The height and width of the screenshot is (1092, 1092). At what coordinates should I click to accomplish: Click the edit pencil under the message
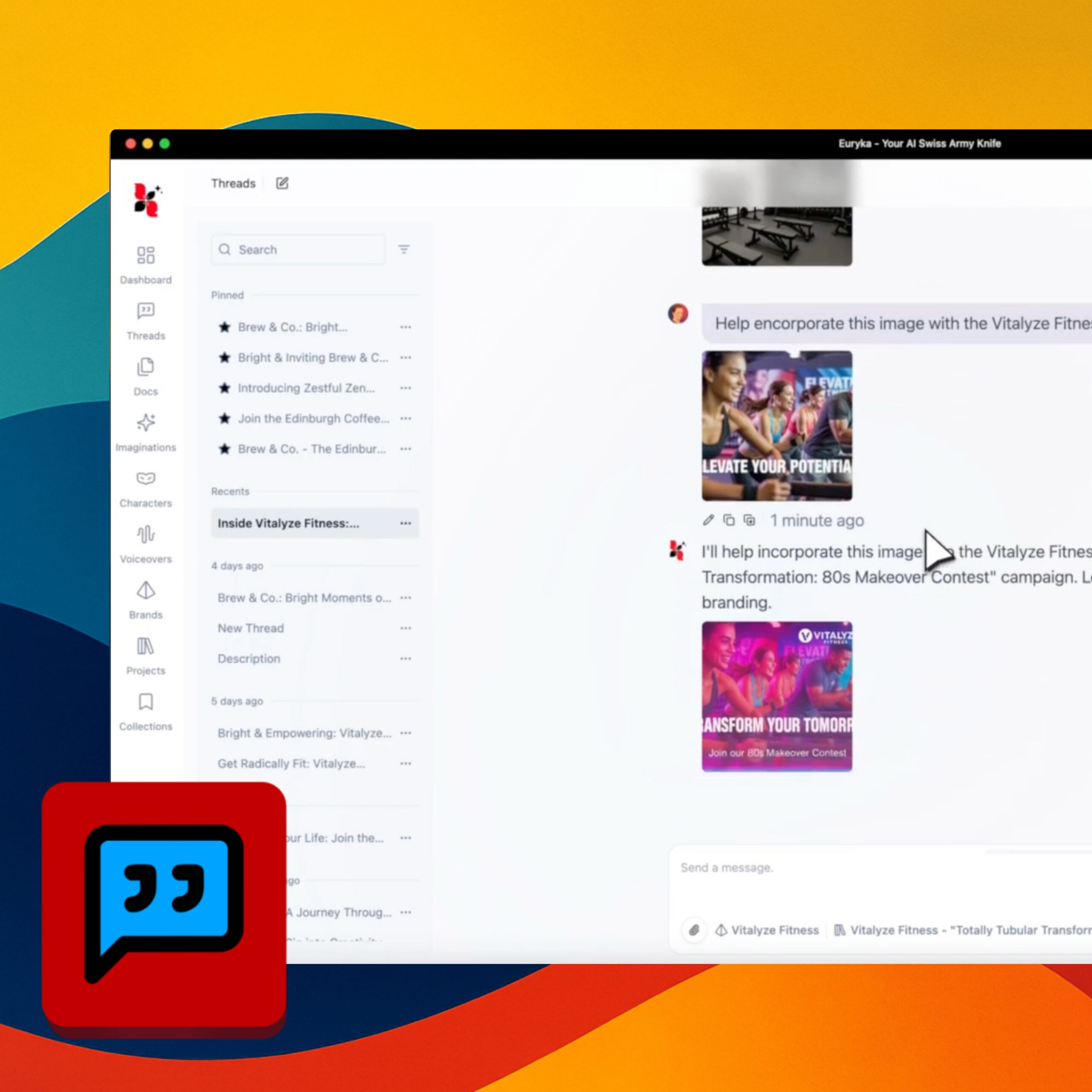click(708, 520)
